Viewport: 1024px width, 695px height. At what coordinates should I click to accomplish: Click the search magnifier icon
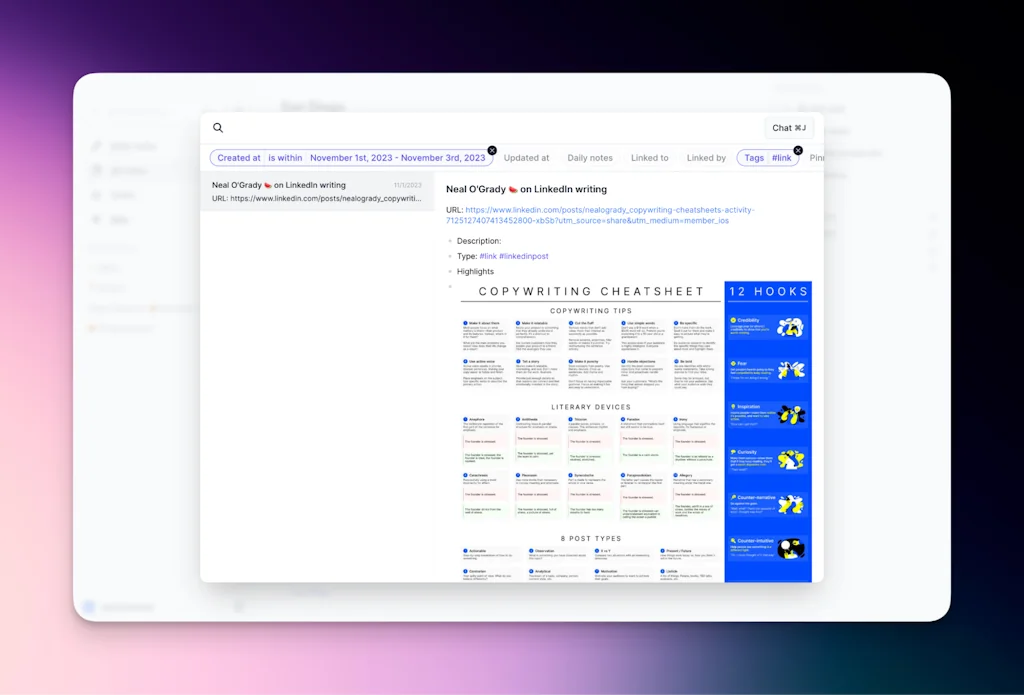coord(218,128)
